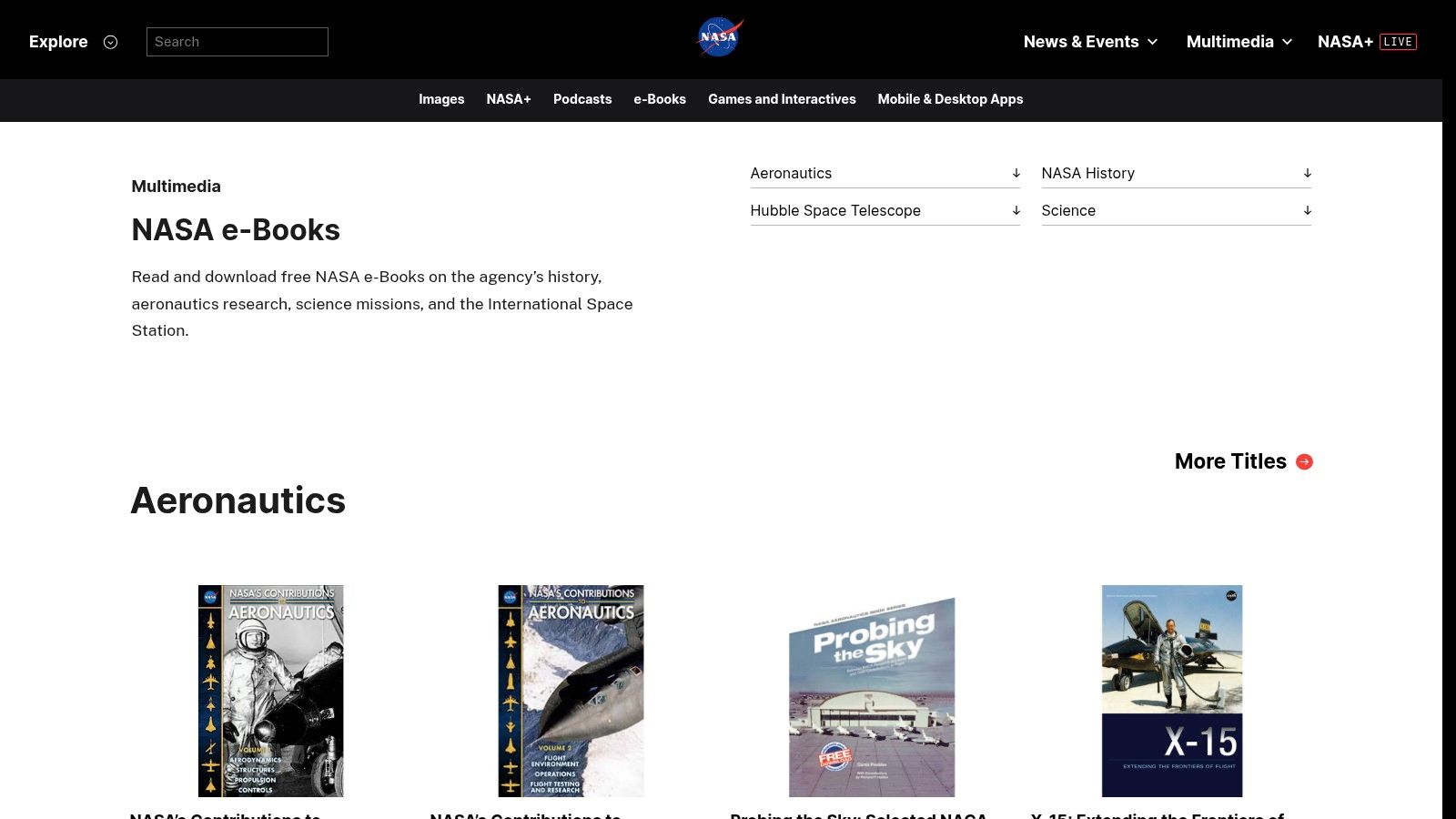This screenshot has width=1456, height=819.
Task: Click the NASA meatball logo
Action: click(x=720, y=37)
